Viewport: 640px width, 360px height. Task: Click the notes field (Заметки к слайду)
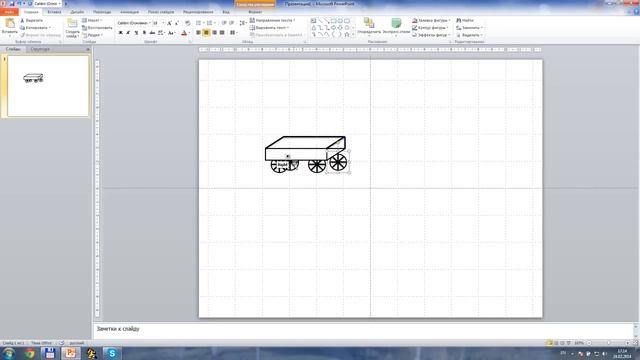pos(363,330)
